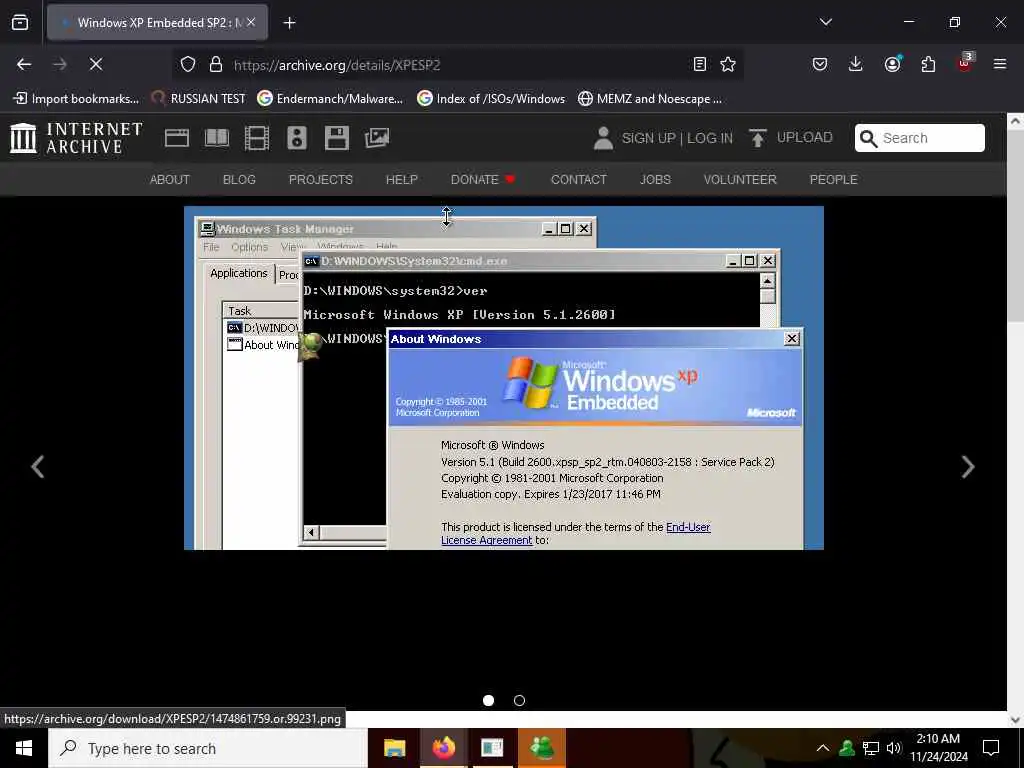Open the Extensions puzzle icon
The width and height of the screenshot is (1024, 768).
tap(928, 64)
